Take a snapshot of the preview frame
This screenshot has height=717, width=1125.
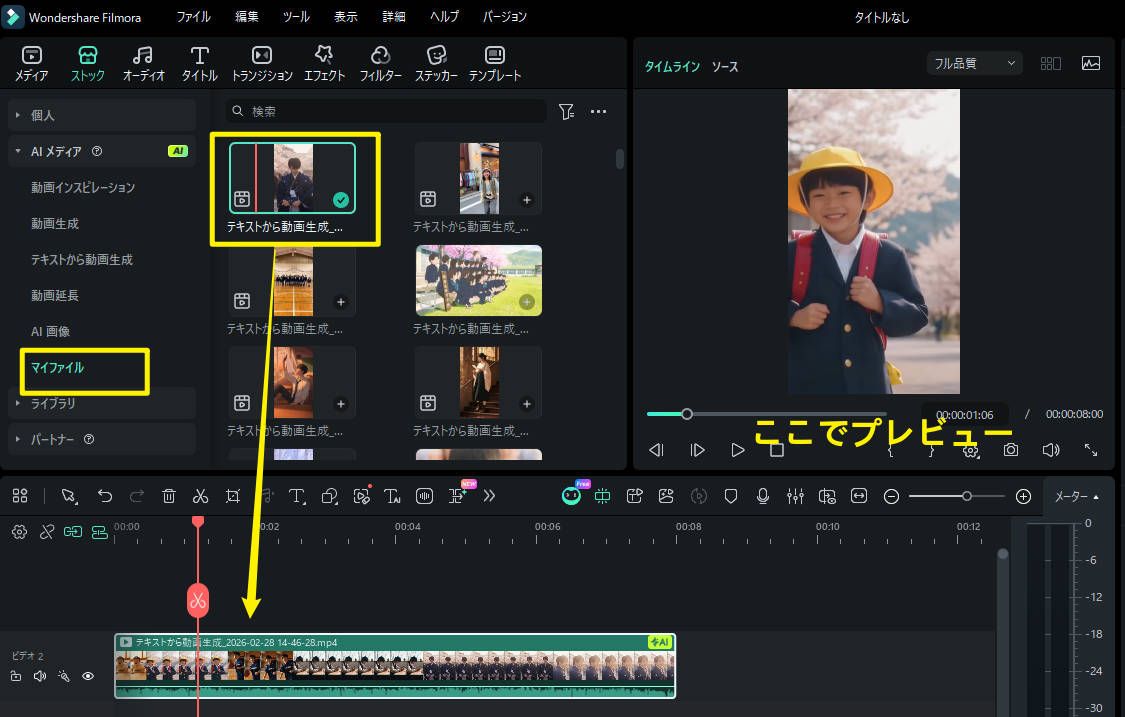(1010, 451)
